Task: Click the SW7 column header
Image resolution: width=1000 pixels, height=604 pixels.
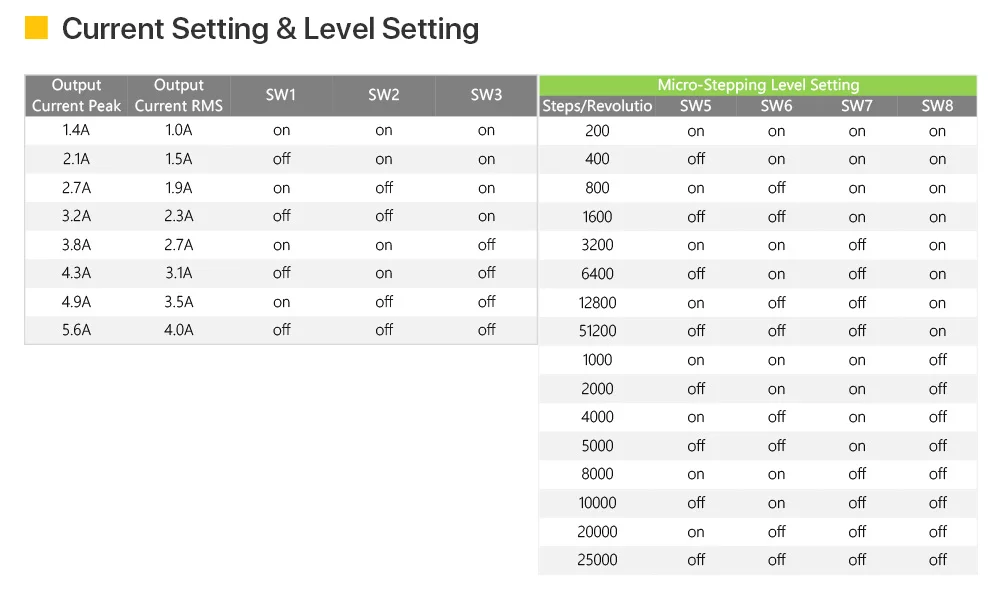Action: (857, 106)
